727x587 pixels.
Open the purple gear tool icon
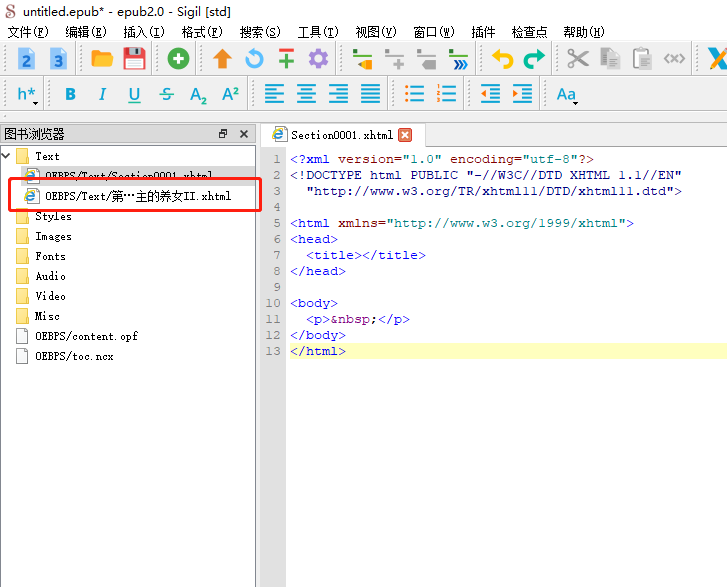[x=318, y=59]
